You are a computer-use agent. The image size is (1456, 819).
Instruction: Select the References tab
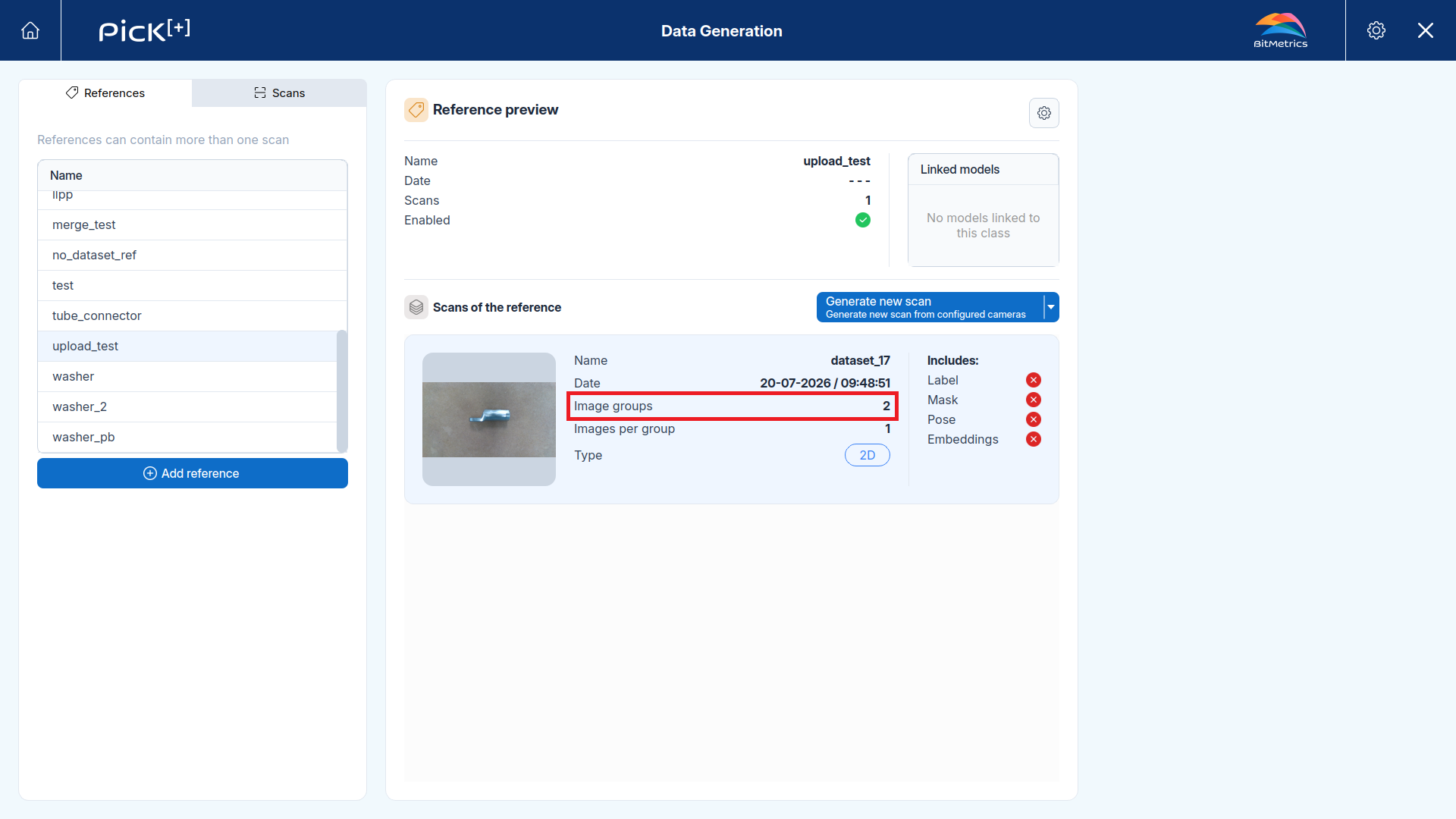[105, 93]
